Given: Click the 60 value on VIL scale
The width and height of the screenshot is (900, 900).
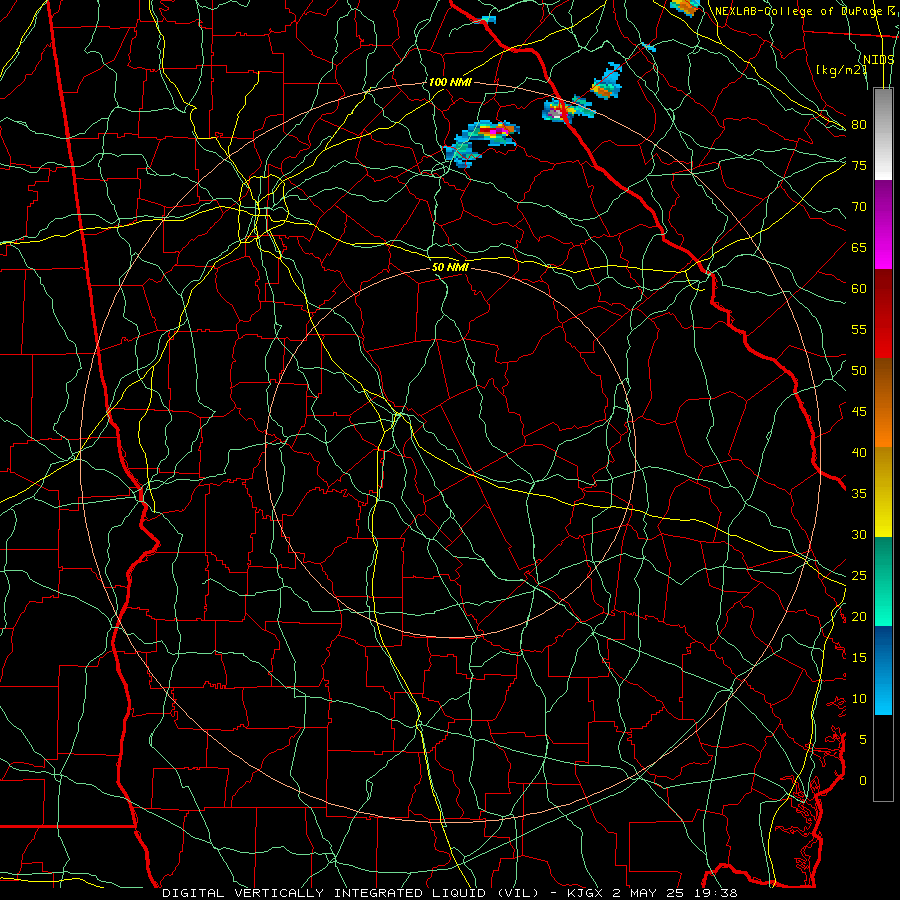Looking at the screenshot, I should pos(859,289).
